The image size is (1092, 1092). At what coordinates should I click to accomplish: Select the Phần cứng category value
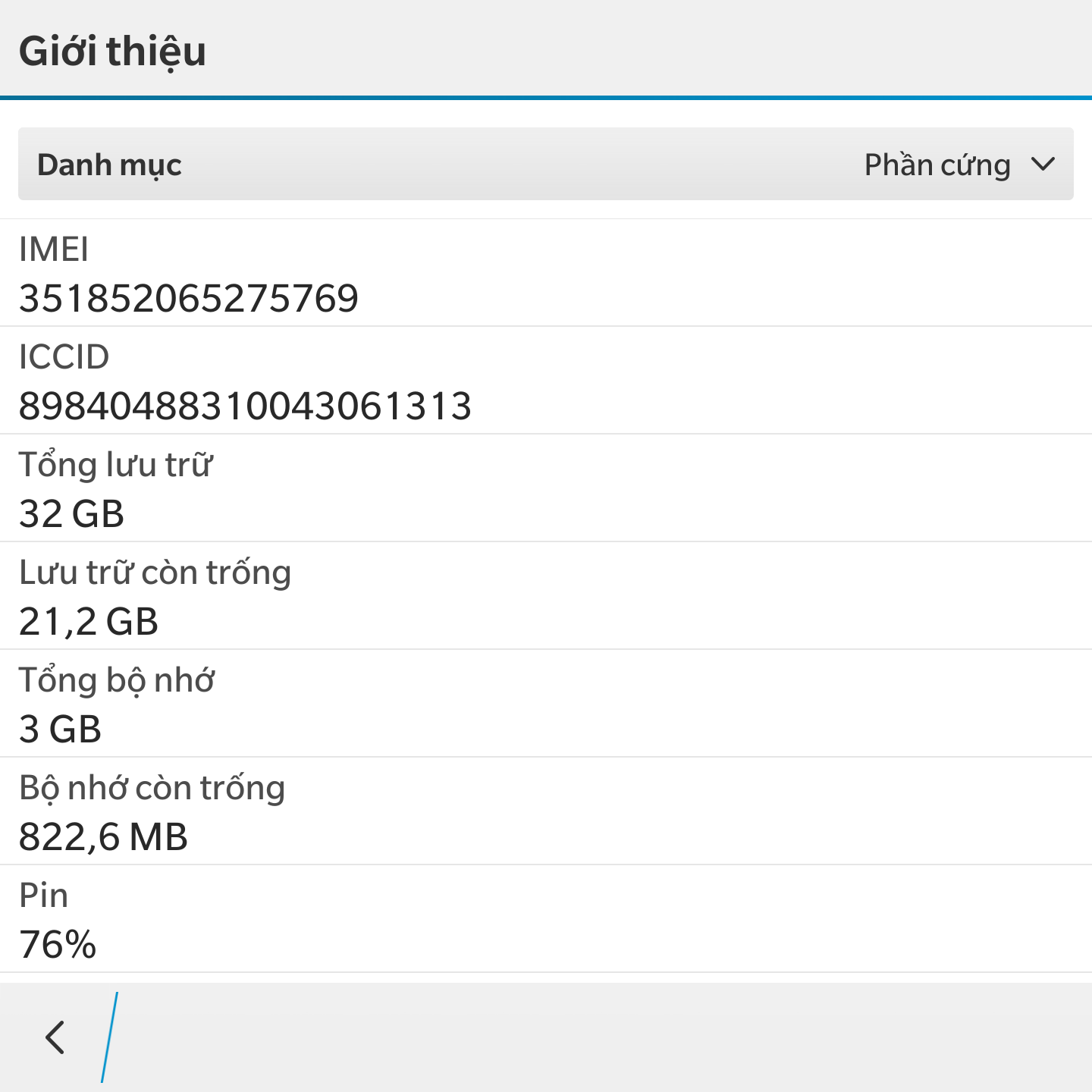point(937,165)
